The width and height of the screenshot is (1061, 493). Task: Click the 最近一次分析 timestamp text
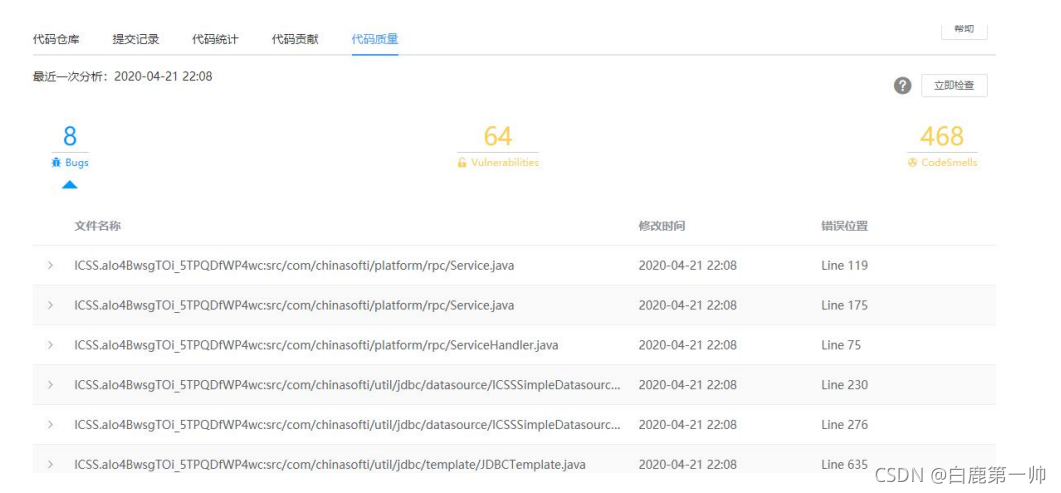click(122, 76)
